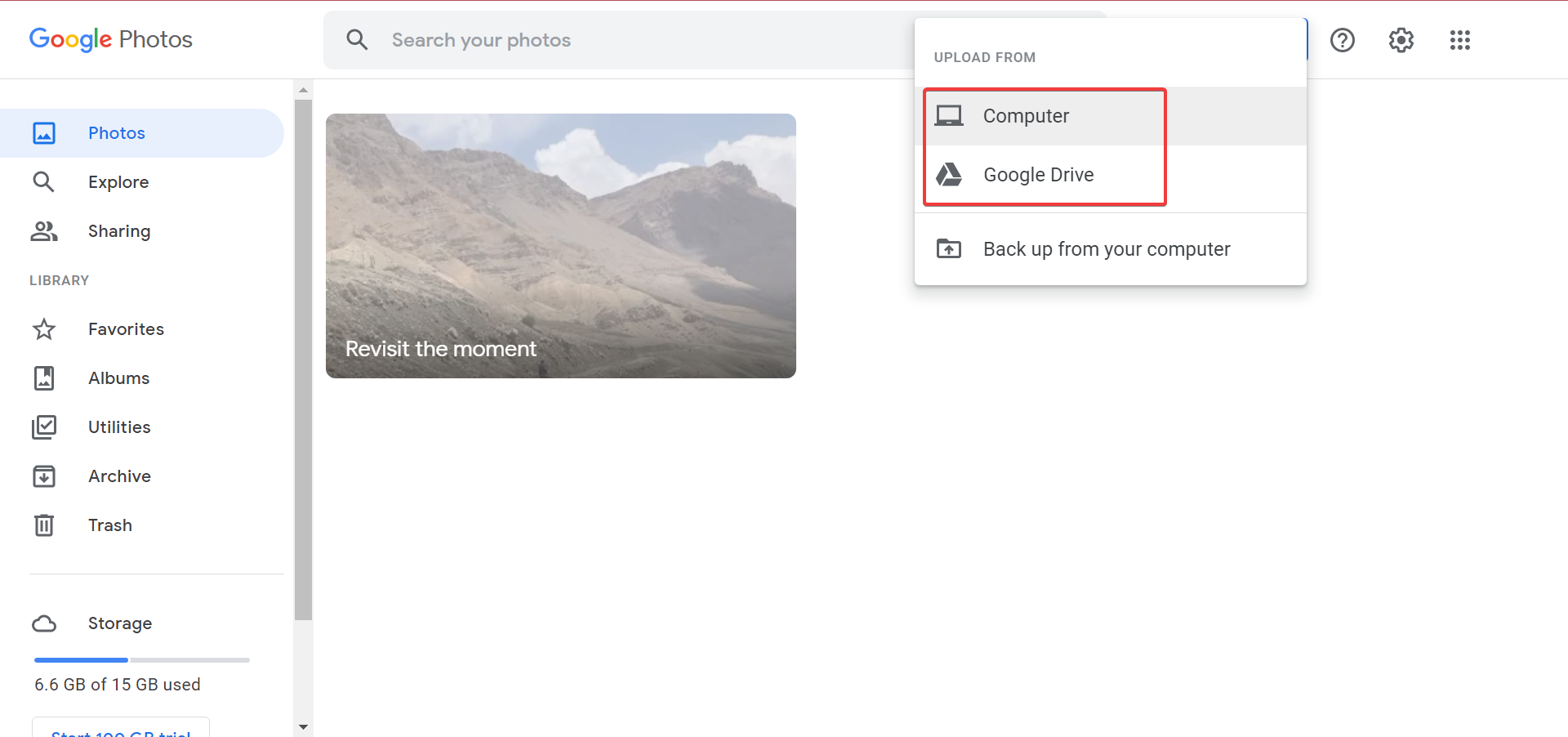This screenshot has width=1568, height=737.
Task: Click the laptop icon beside Computer
Action: click(949, 116)
